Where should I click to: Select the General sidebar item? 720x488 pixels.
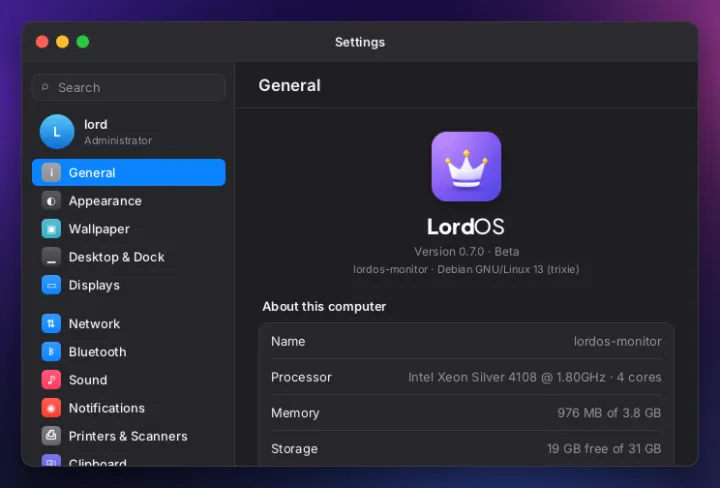pos(129,173)
